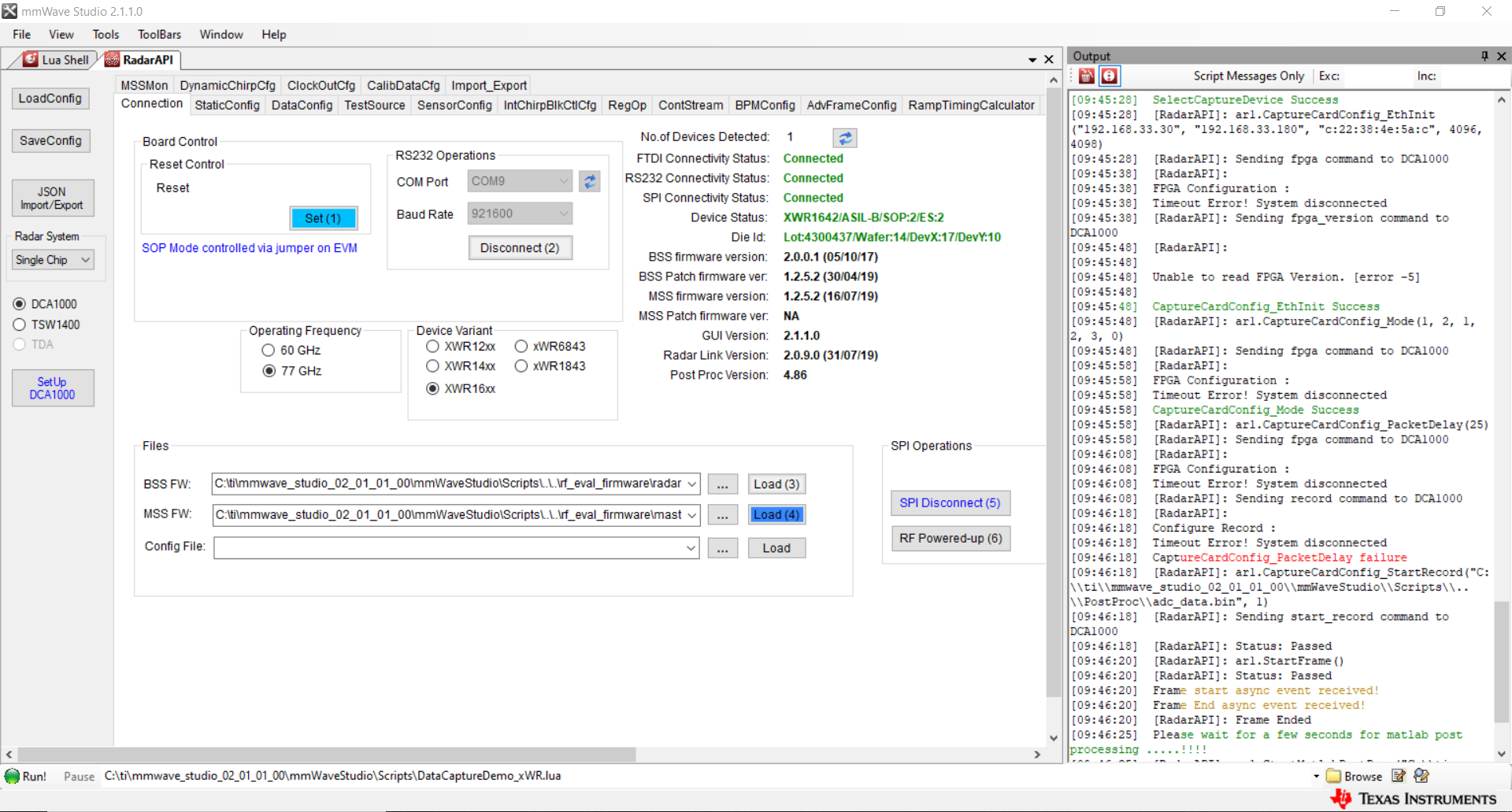
Task: Switch to the StaticConfig tab
Action: 227,106
